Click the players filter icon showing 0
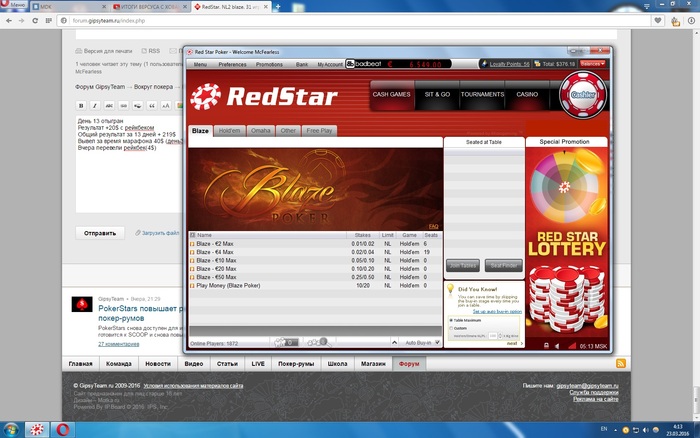700x438 pixels. pyautogui.click(x=286, y=342)
